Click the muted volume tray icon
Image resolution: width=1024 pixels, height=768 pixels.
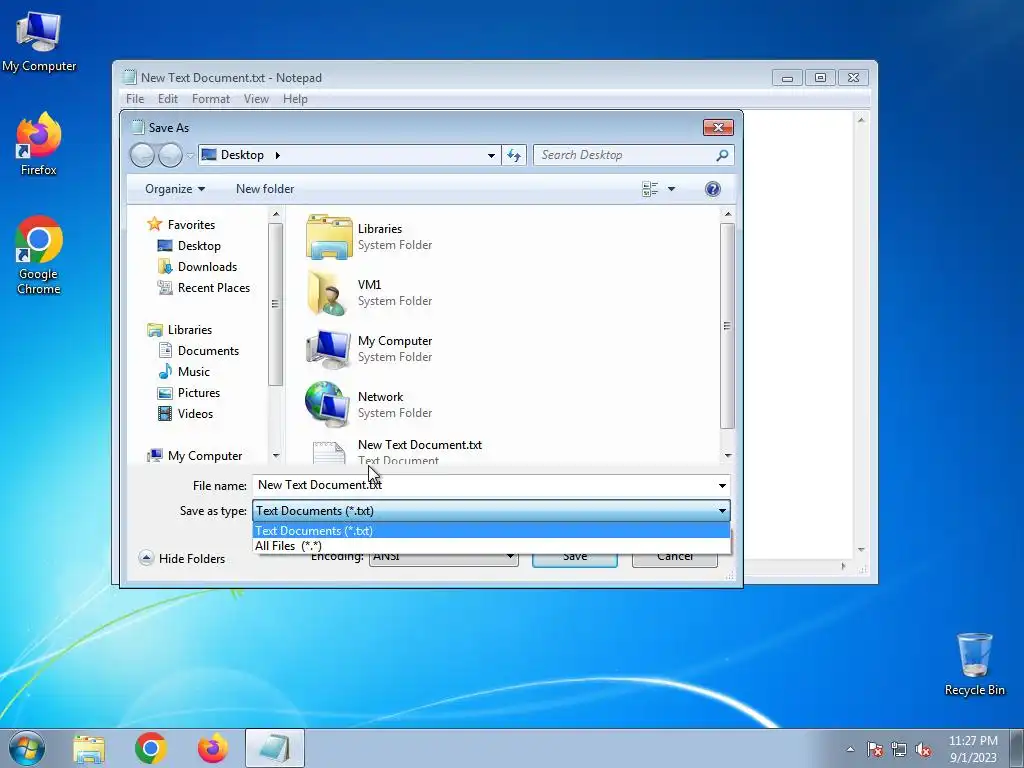pyautogui.click(x=923, y=749)
